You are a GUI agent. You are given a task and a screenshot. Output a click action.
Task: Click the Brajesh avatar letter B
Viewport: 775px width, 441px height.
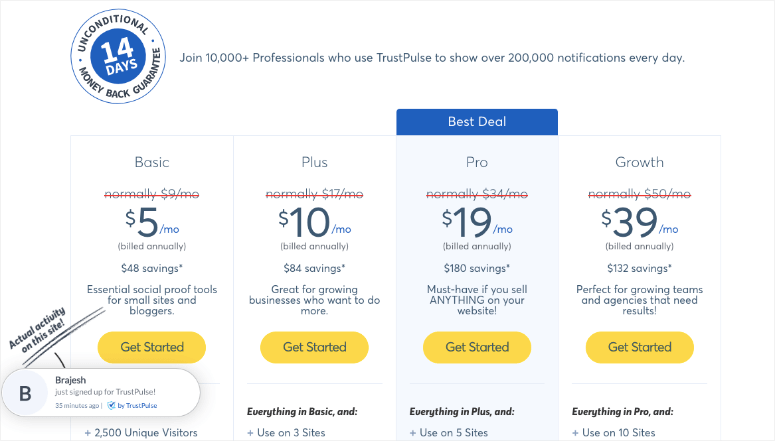25,394
